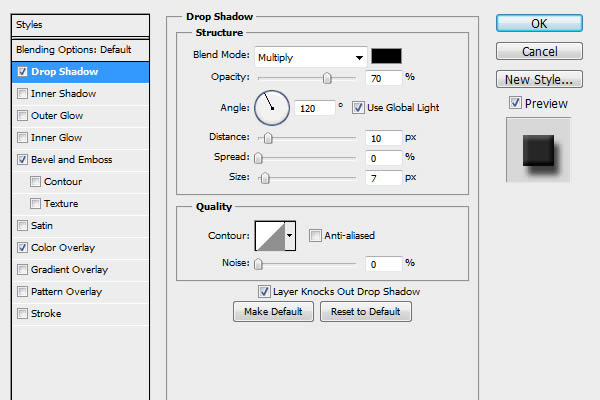
Task: Disable the Preview checkbox
Action: pos(515,103)
